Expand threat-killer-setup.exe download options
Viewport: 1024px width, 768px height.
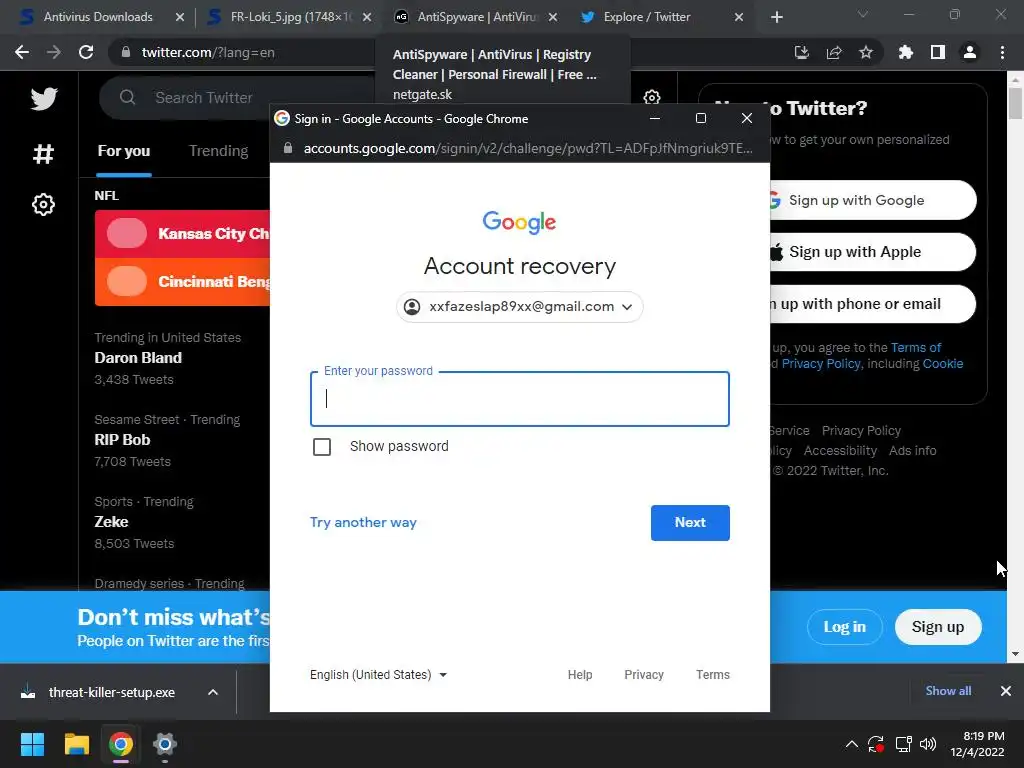coord(213,692)
